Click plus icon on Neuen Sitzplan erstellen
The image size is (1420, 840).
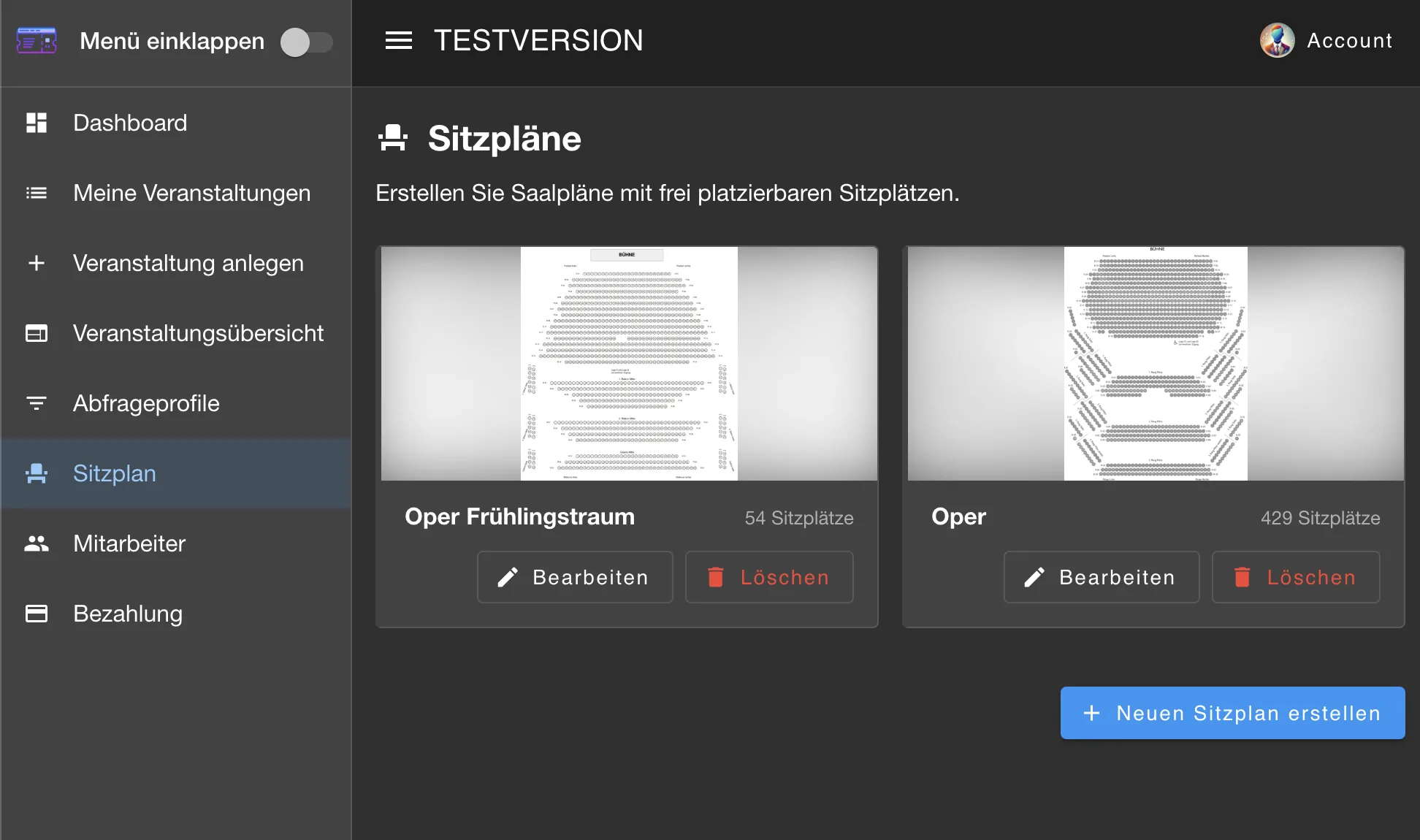(1091, 713)
